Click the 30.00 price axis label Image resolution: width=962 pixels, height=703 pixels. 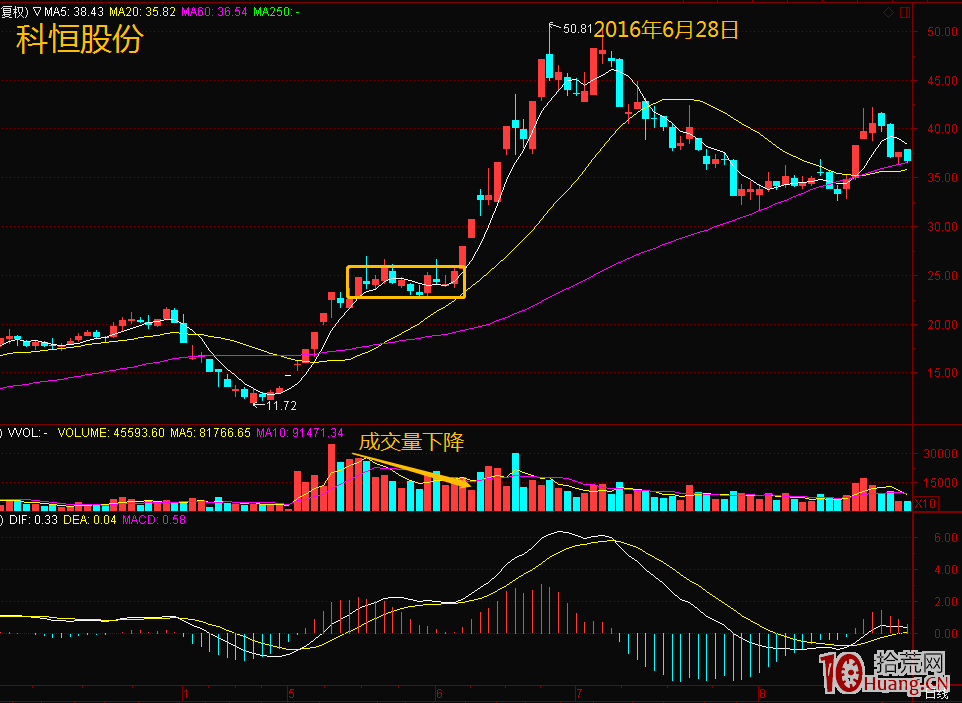(x=942, y=227)
